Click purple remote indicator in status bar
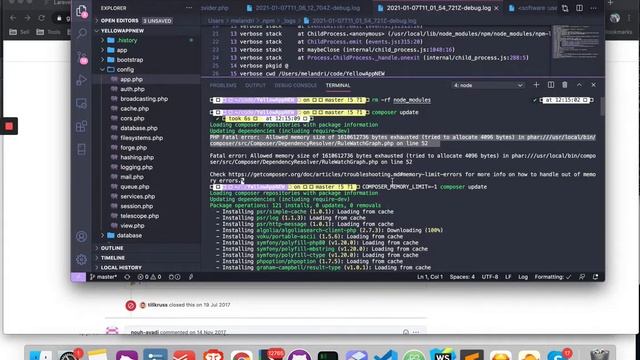 point(78,277)
